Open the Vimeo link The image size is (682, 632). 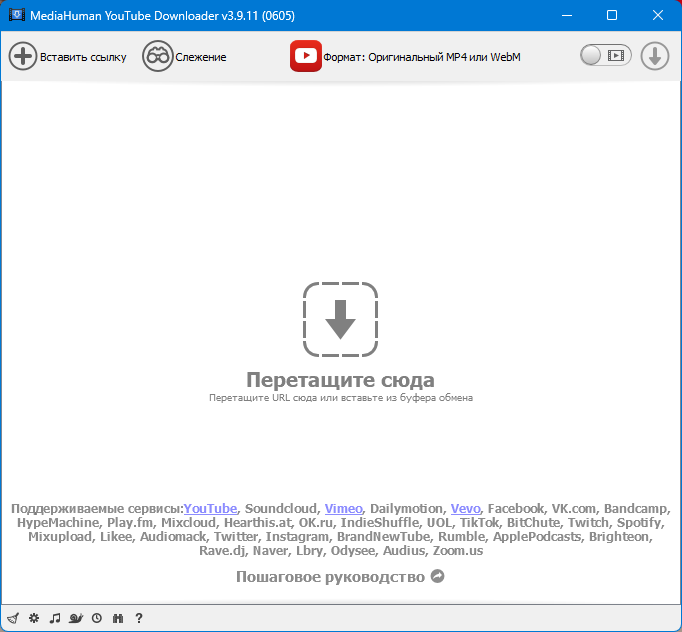coord(344,508)
